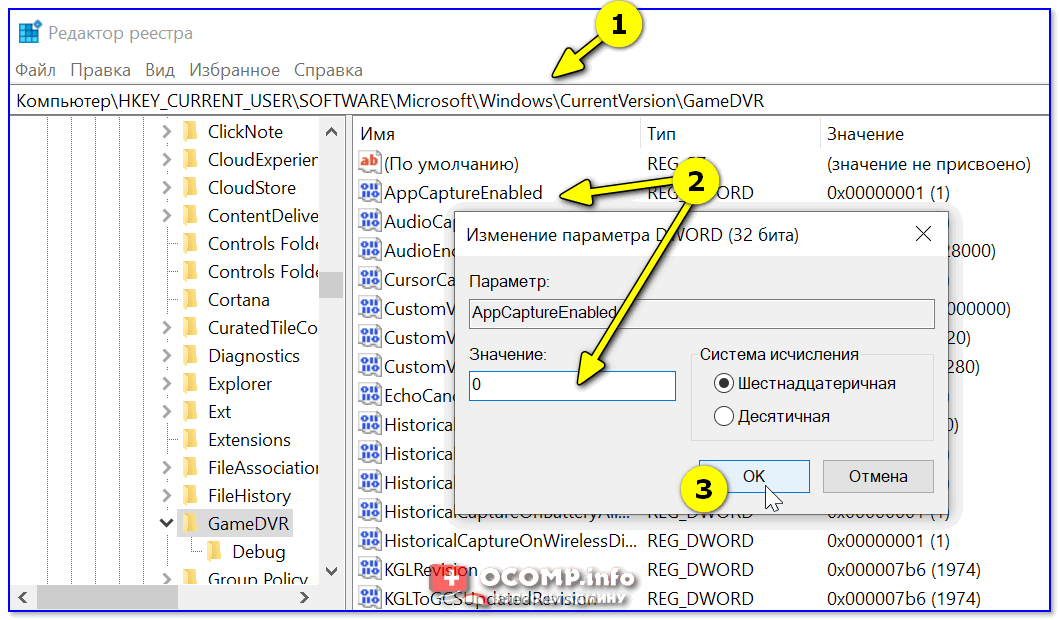The image size is (1059, 620).
Task: Click the EchoCan... value DWORD icon
Action: point(369,395)
